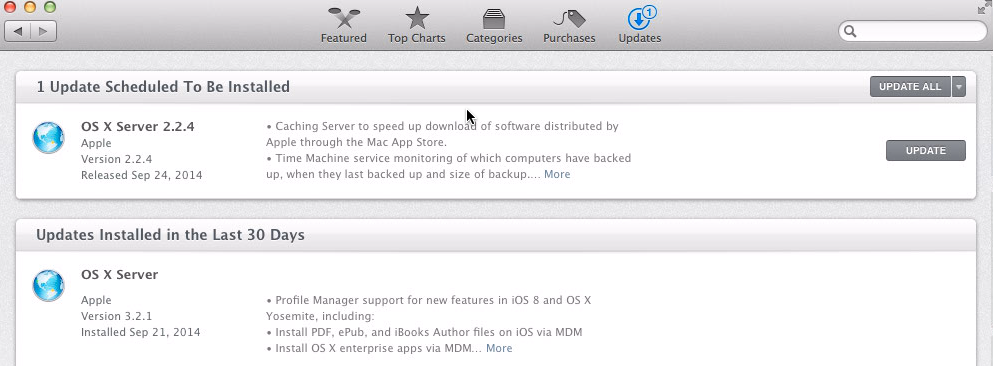Expand More for OS X Server 3.2.1 notes
Viewport: 993px width, 366px height.
coord(499,348)
